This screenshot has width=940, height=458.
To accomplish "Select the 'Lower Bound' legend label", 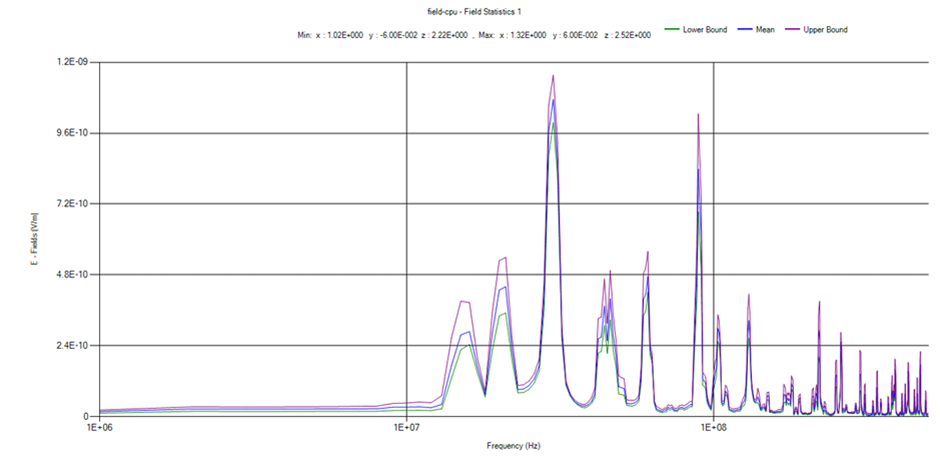I will click(704, 30).
